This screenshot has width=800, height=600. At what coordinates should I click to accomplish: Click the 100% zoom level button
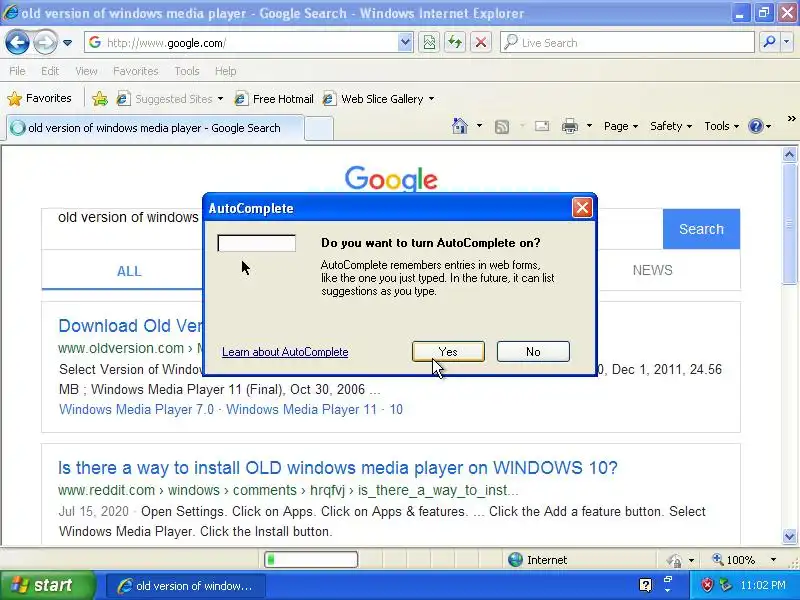[735, 560]
